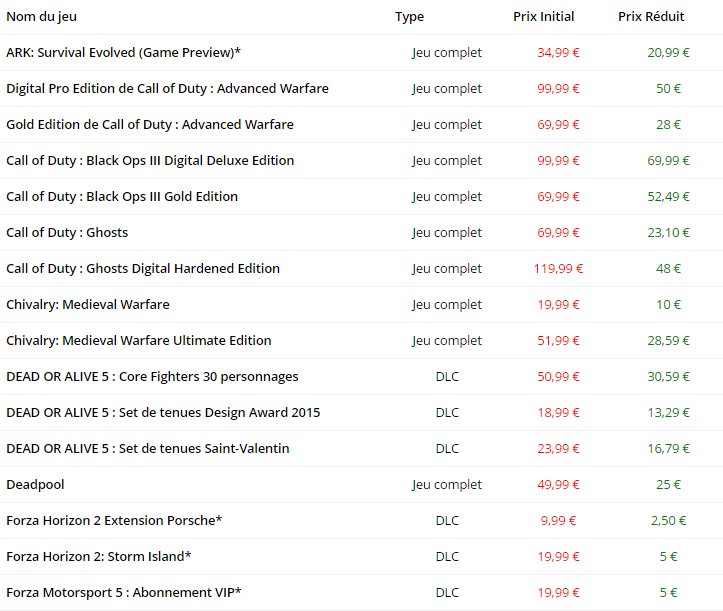Select Call of Duty: Ghosts Digital Hardened Edition
Viewport: 723px width, 611px height.
pyautogui.click(x=143, y=269)
